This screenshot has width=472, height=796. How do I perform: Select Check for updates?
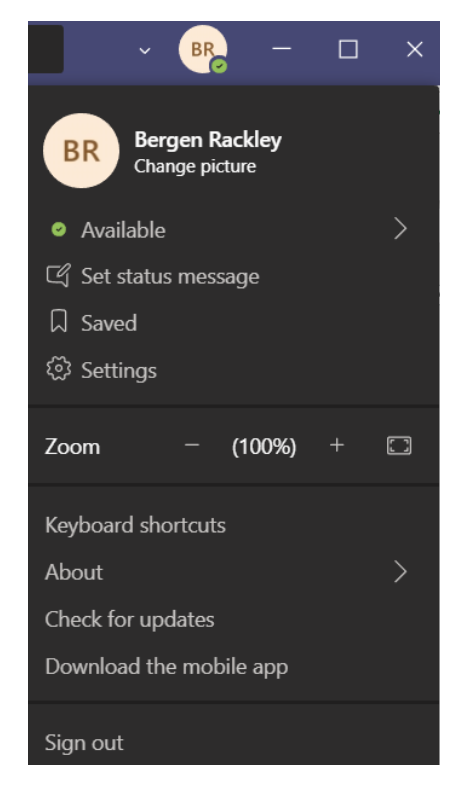[130, 619]
